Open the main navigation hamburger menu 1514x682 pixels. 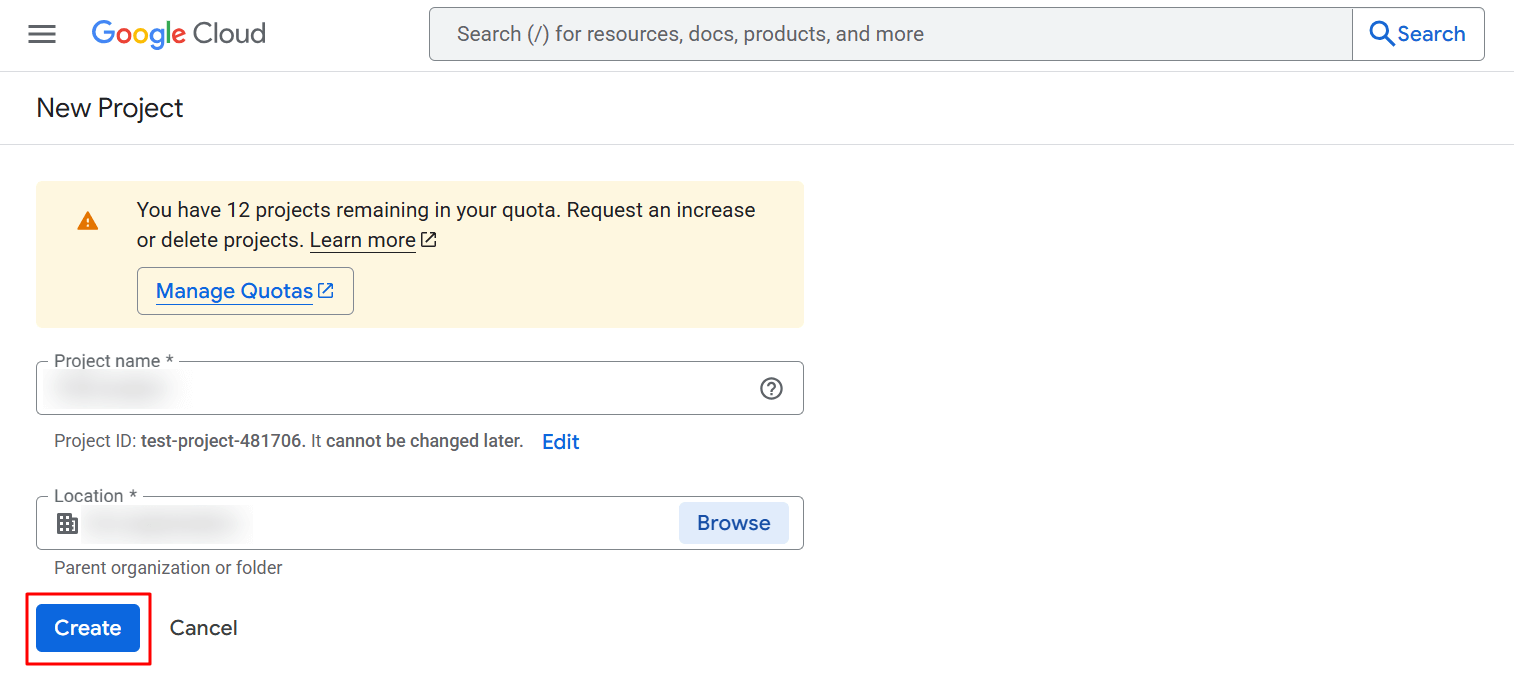(42, 34)
